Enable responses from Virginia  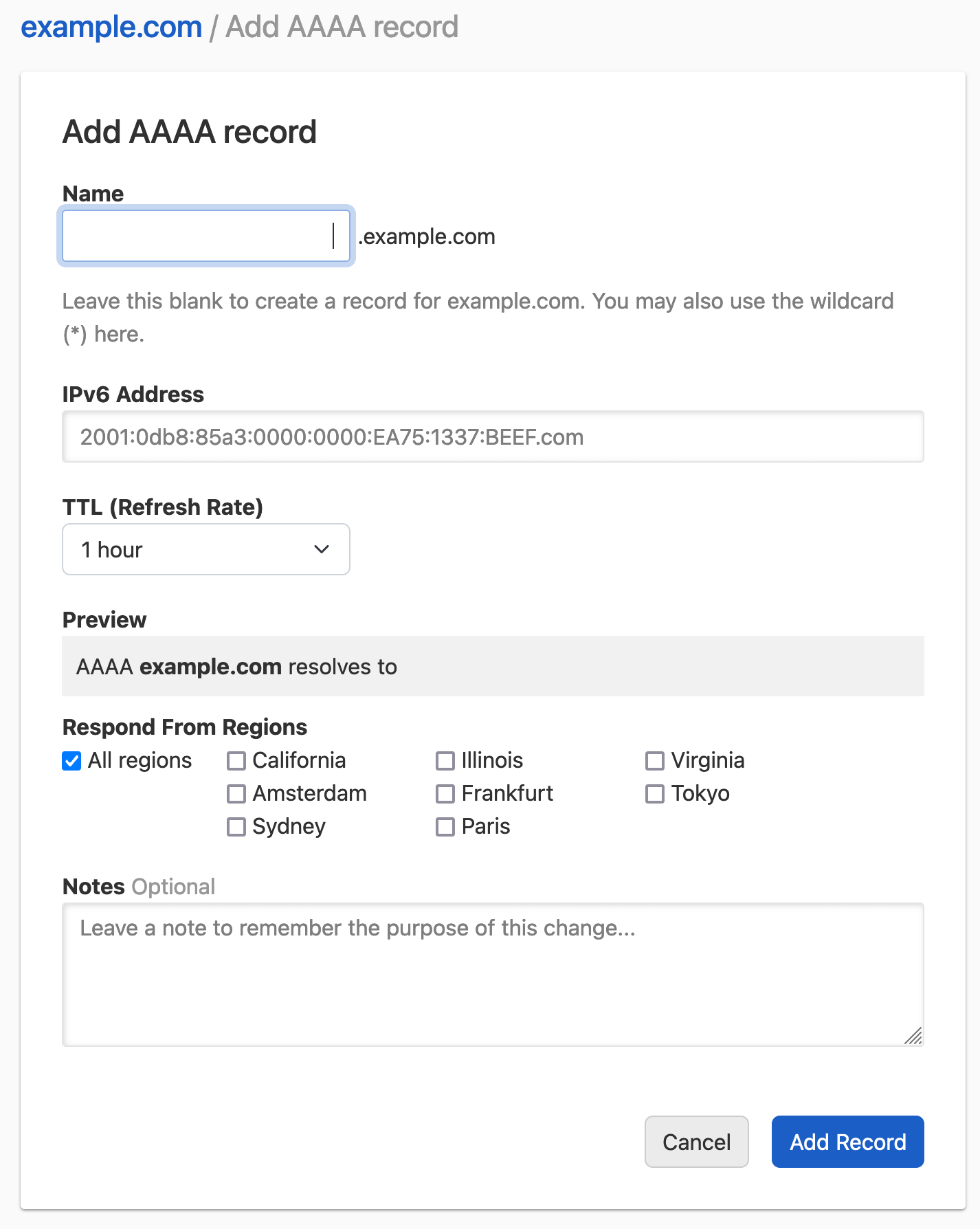click(654, 760)
